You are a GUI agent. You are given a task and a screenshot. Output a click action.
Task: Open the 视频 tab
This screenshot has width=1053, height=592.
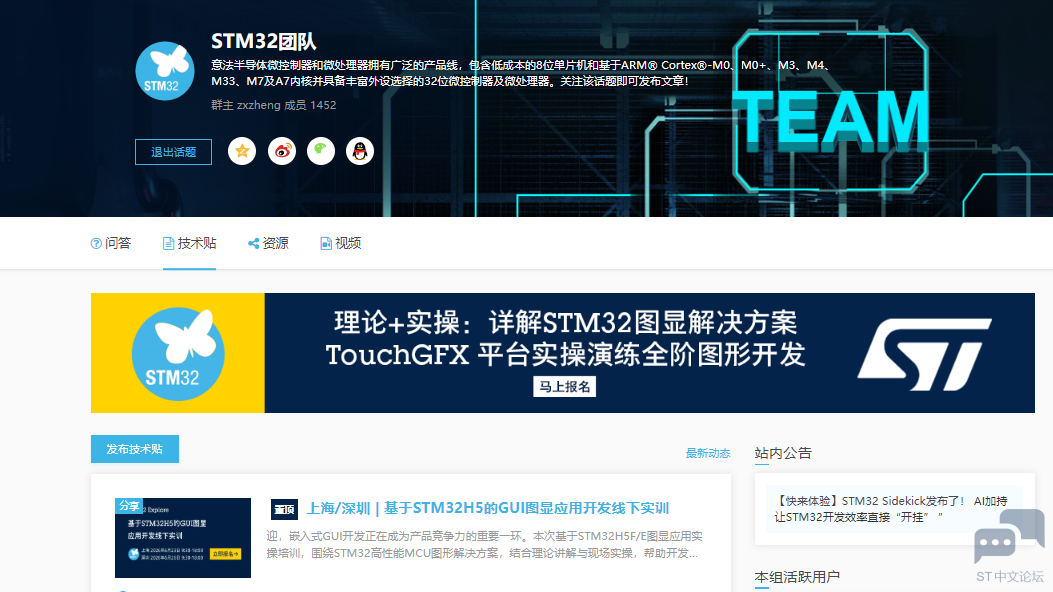(340, 243)
